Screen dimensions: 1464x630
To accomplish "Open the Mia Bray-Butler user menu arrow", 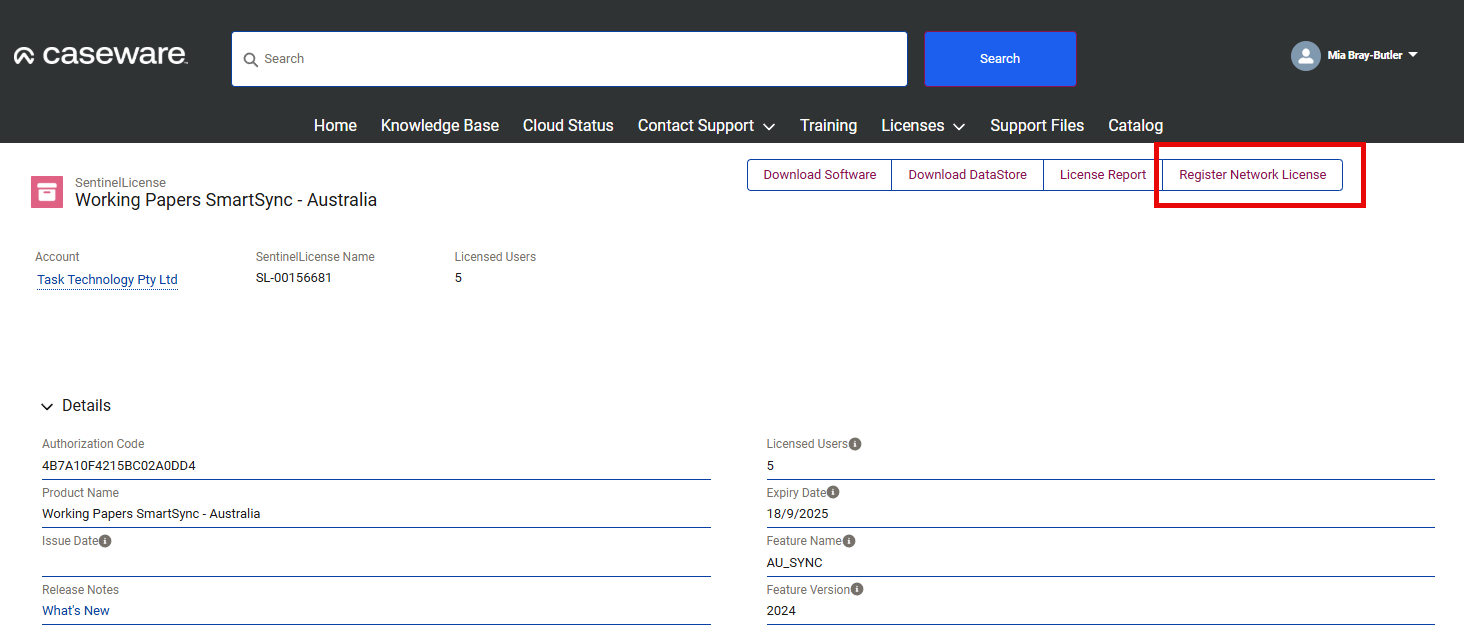I will pos(1413,55).
